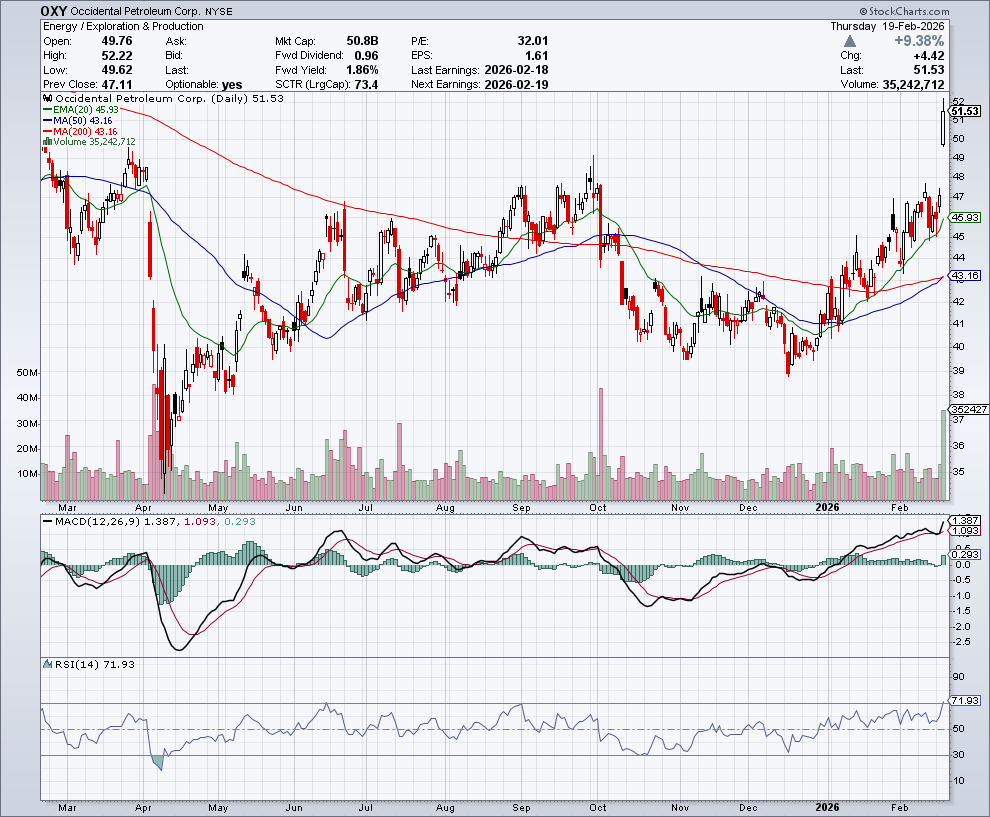The image size is (990, 817).
Task: Click the 1.093 signal value tag on right axis
Action: (x=965, y=531)
